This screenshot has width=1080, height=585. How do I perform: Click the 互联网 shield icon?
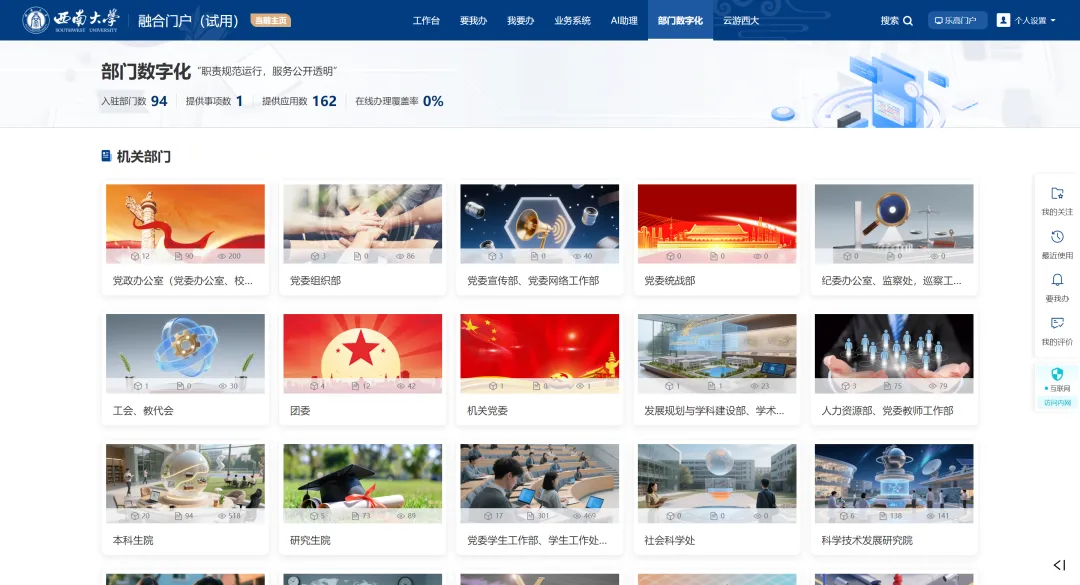[1057, 374]
